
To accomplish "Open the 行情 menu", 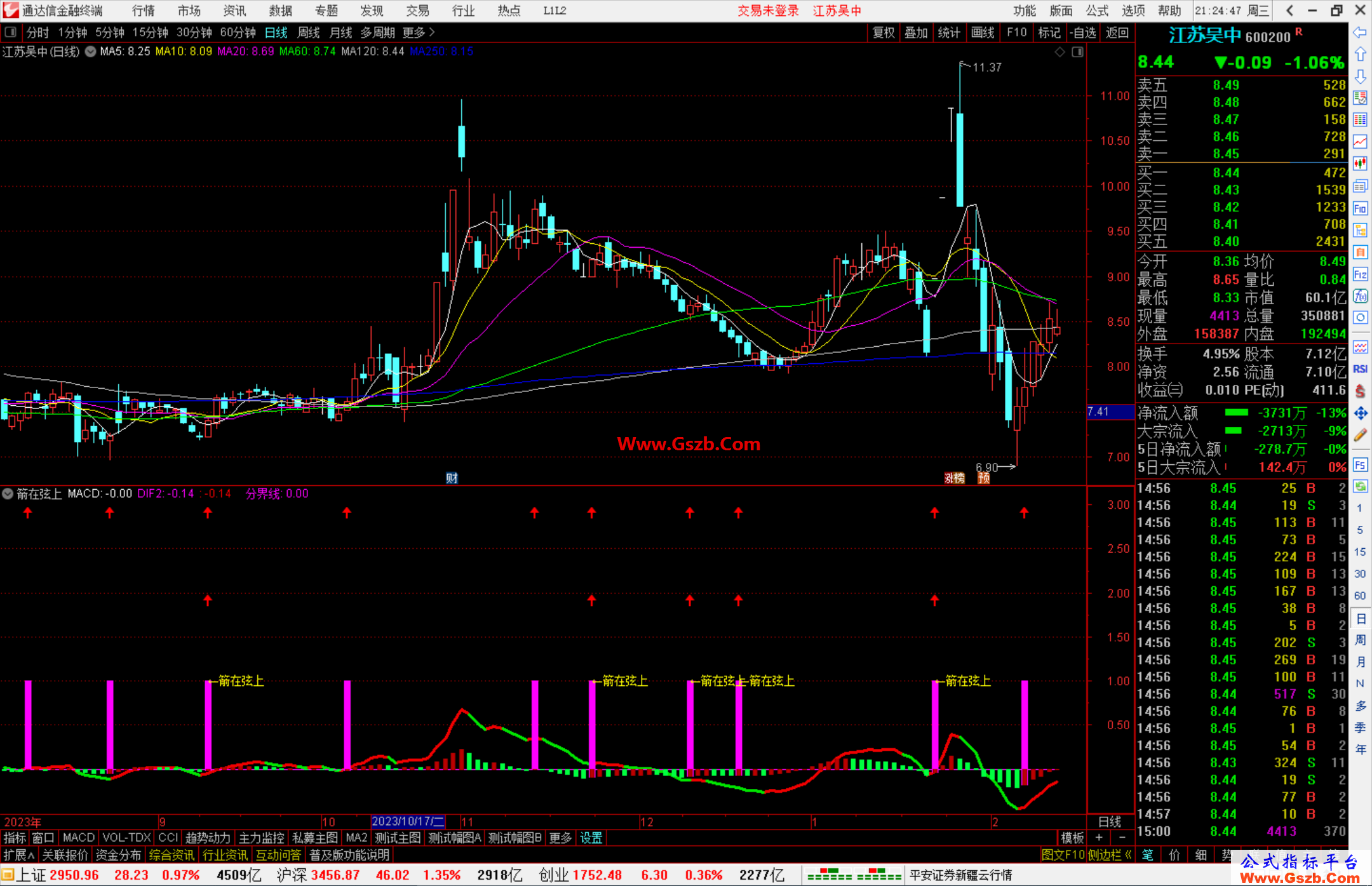I will [144, 11].
